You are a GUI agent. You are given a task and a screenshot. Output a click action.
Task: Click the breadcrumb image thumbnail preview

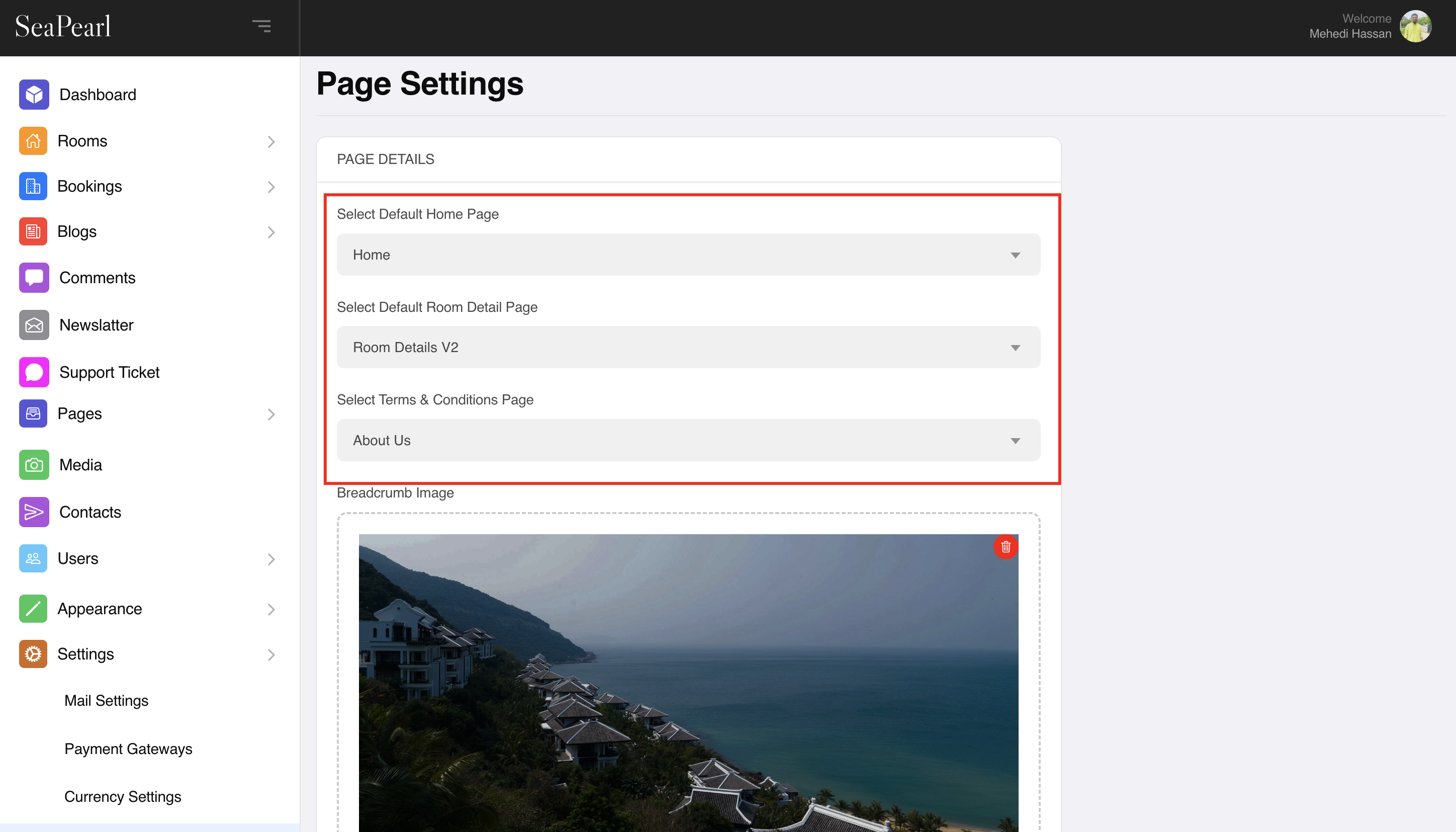pos(688,683)
